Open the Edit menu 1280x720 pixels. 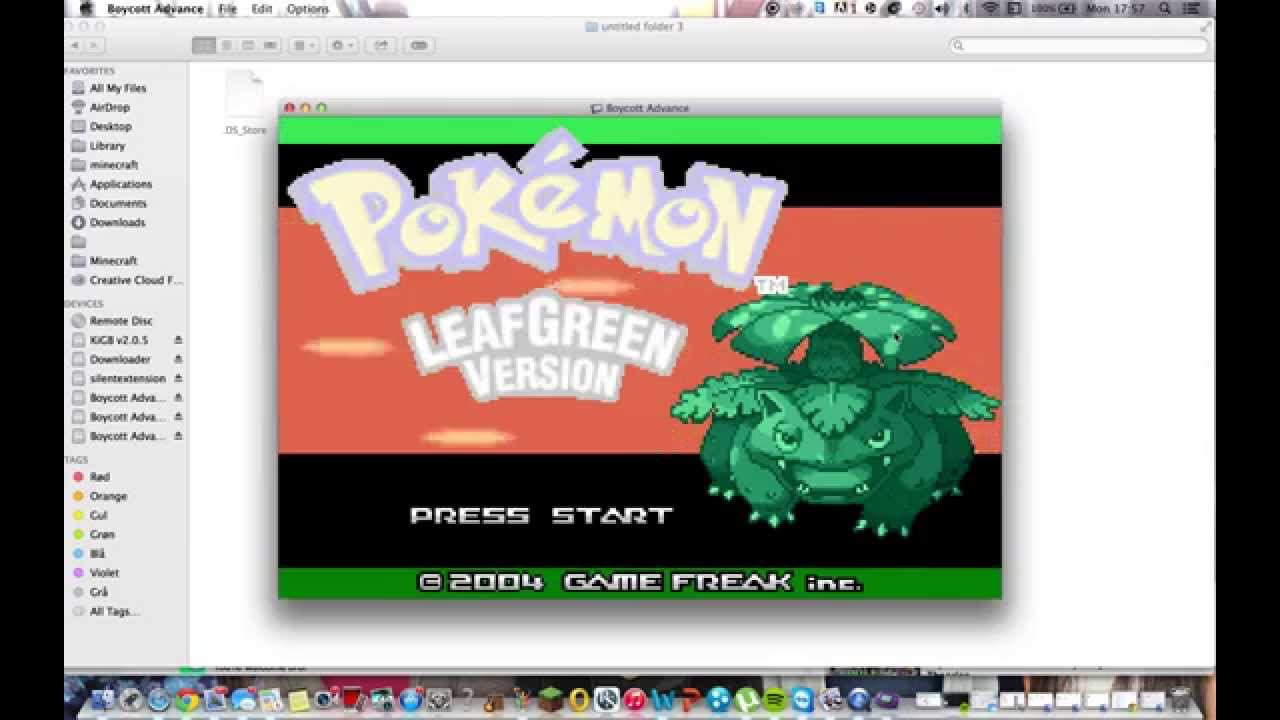pos(262,9)
